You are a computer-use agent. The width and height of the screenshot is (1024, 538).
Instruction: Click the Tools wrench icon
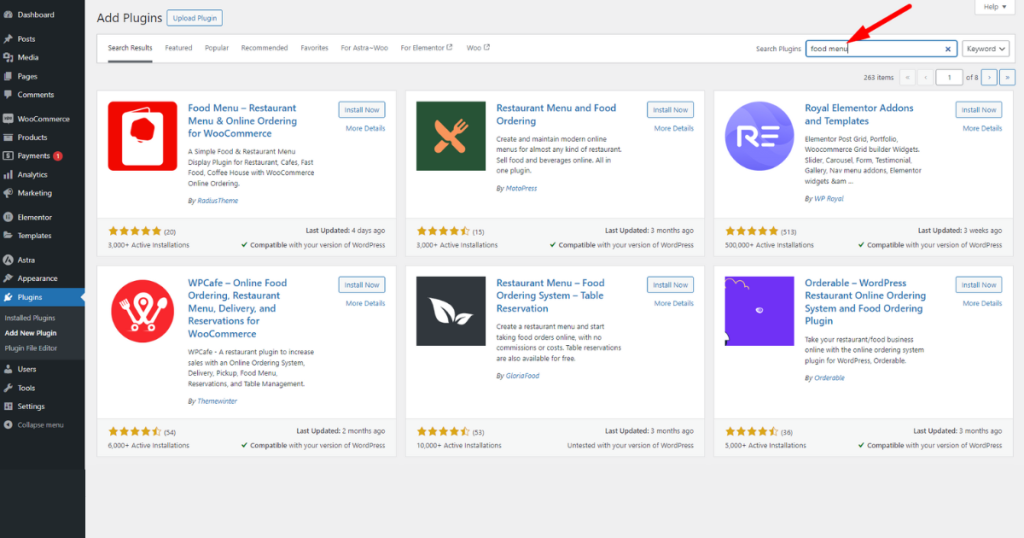click(8, 388)
